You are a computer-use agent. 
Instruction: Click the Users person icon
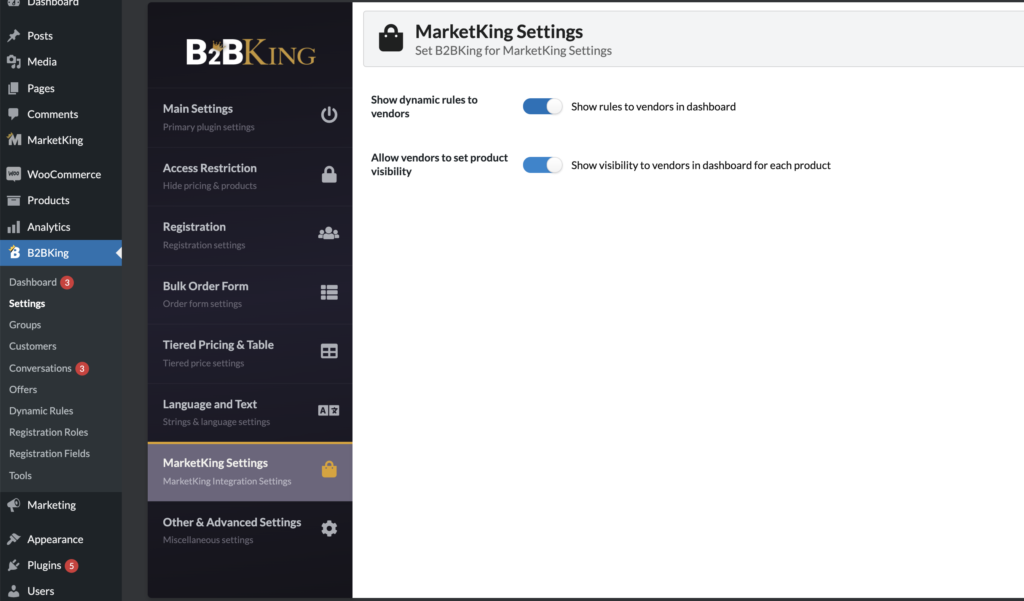(x=14, y=591)
